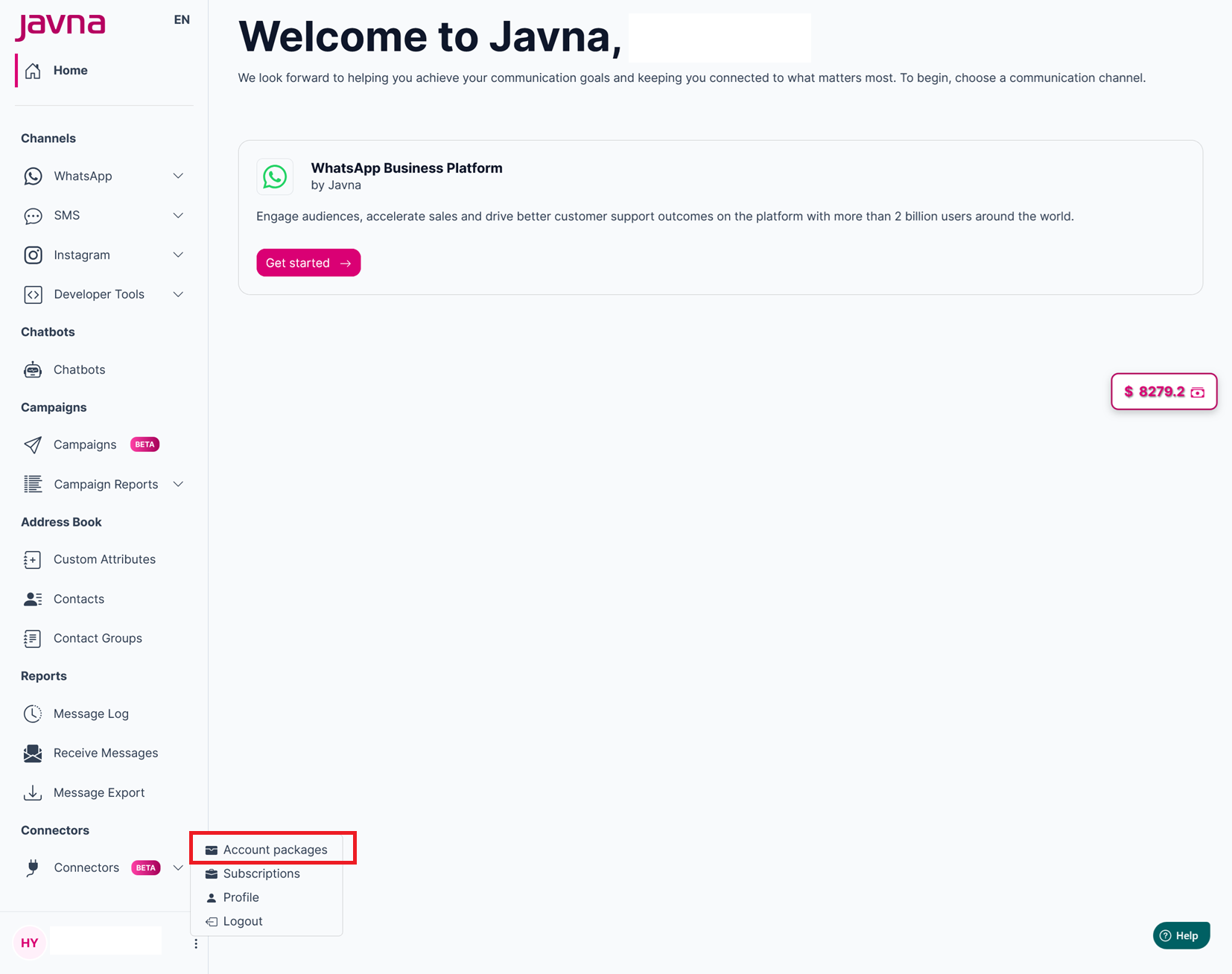Click the WhatsApp channel icon in sidebar

coord(33,176)
